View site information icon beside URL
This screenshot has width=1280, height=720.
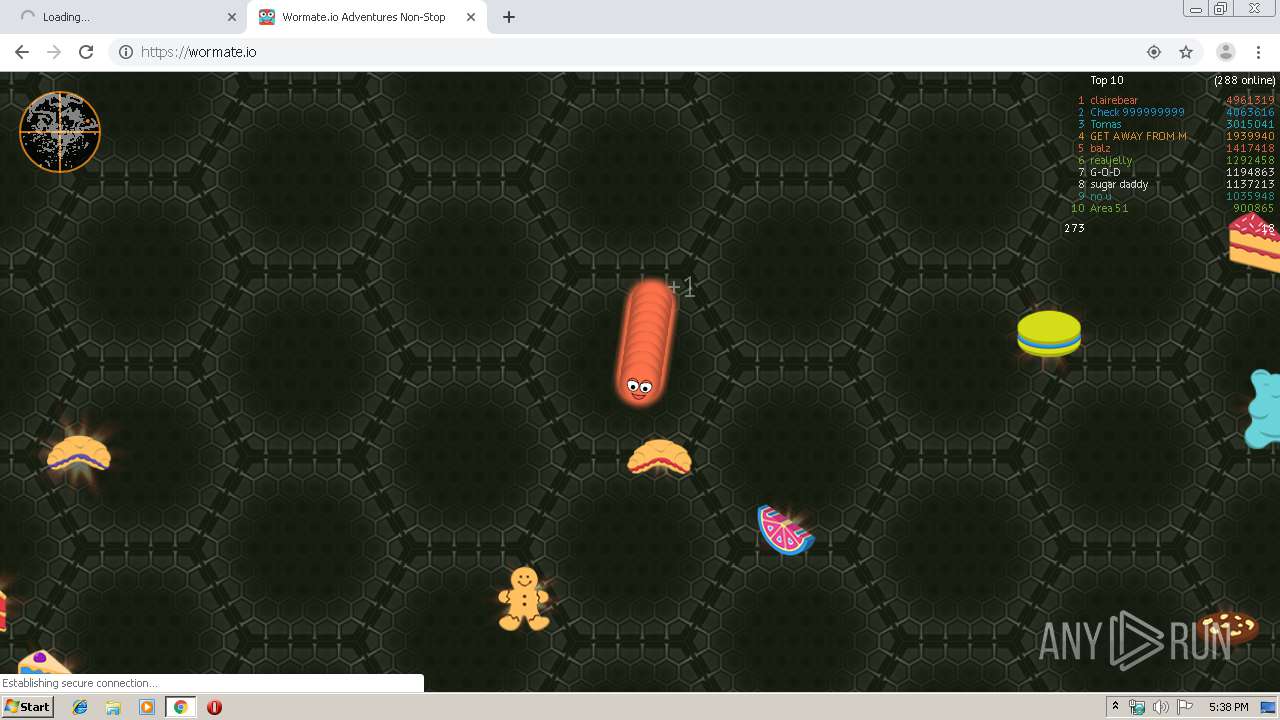point(126,52)
